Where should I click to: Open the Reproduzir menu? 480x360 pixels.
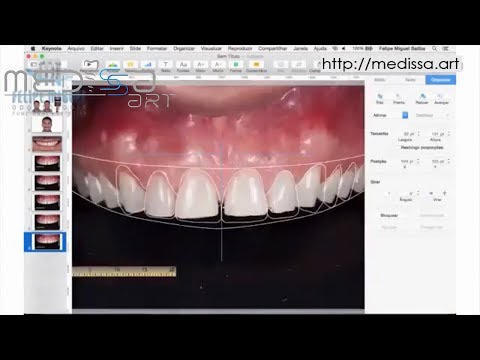tap(240, 49)
